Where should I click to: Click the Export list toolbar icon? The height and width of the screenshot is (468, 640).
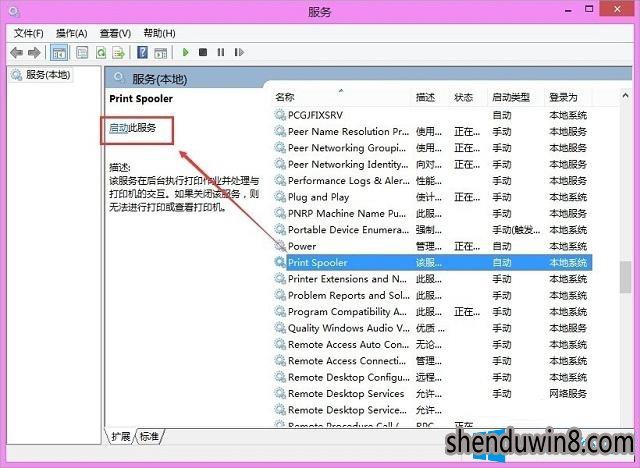tap(118, 52)
